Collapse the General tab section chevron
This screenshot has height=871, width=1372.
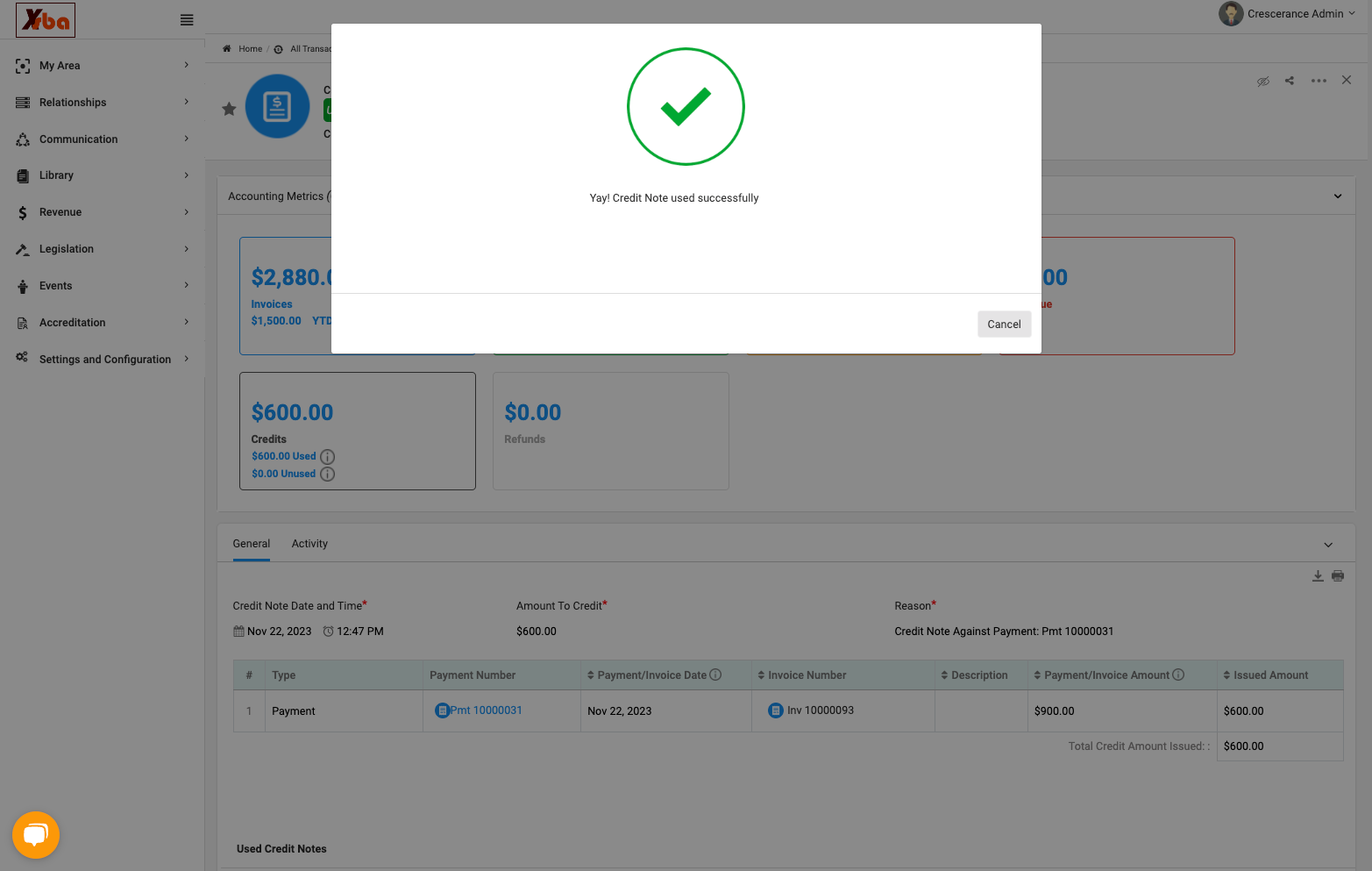pos(1328,545)
